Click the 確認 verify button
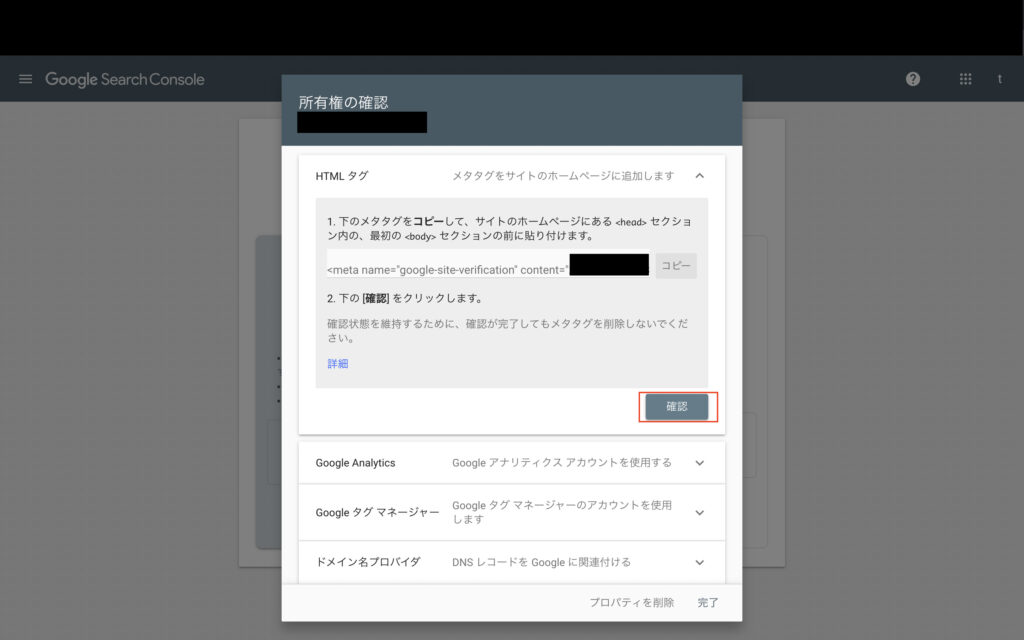Viewport: 1024px width, 640px height. point(677,406)
